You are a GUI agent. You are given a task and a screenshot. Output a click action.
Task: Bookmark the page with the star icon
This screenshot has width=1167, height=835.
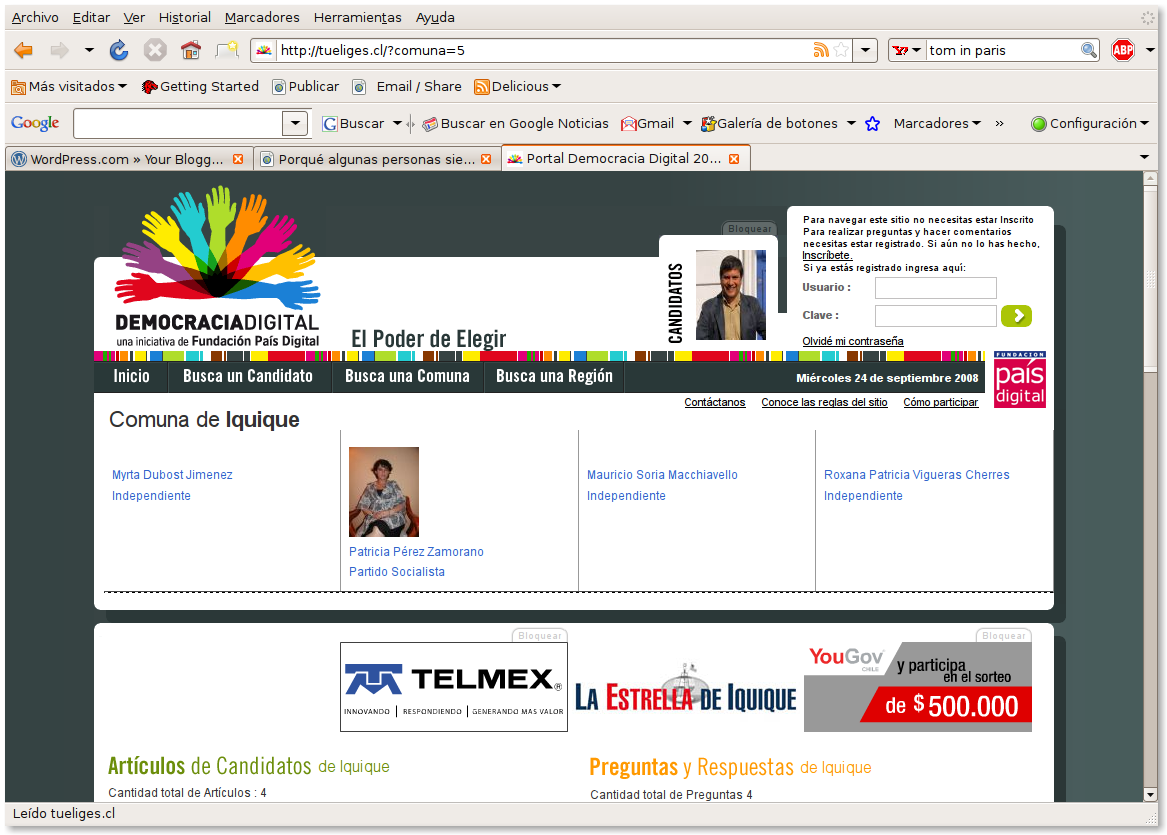[842, 50]
